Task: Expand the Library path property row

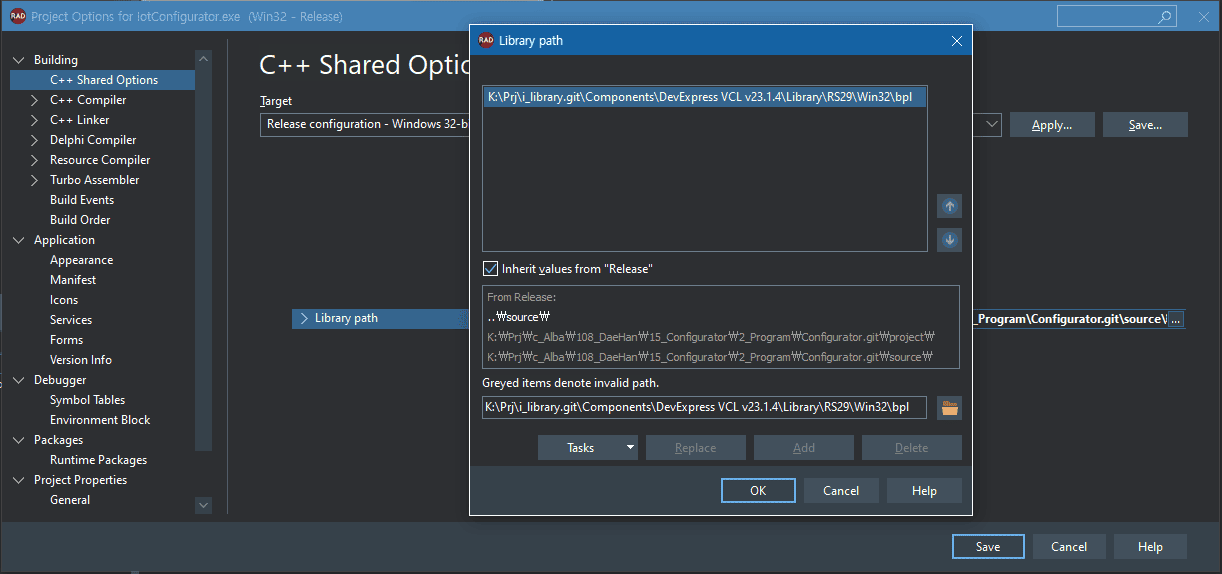Action: [x=304, y=319]
